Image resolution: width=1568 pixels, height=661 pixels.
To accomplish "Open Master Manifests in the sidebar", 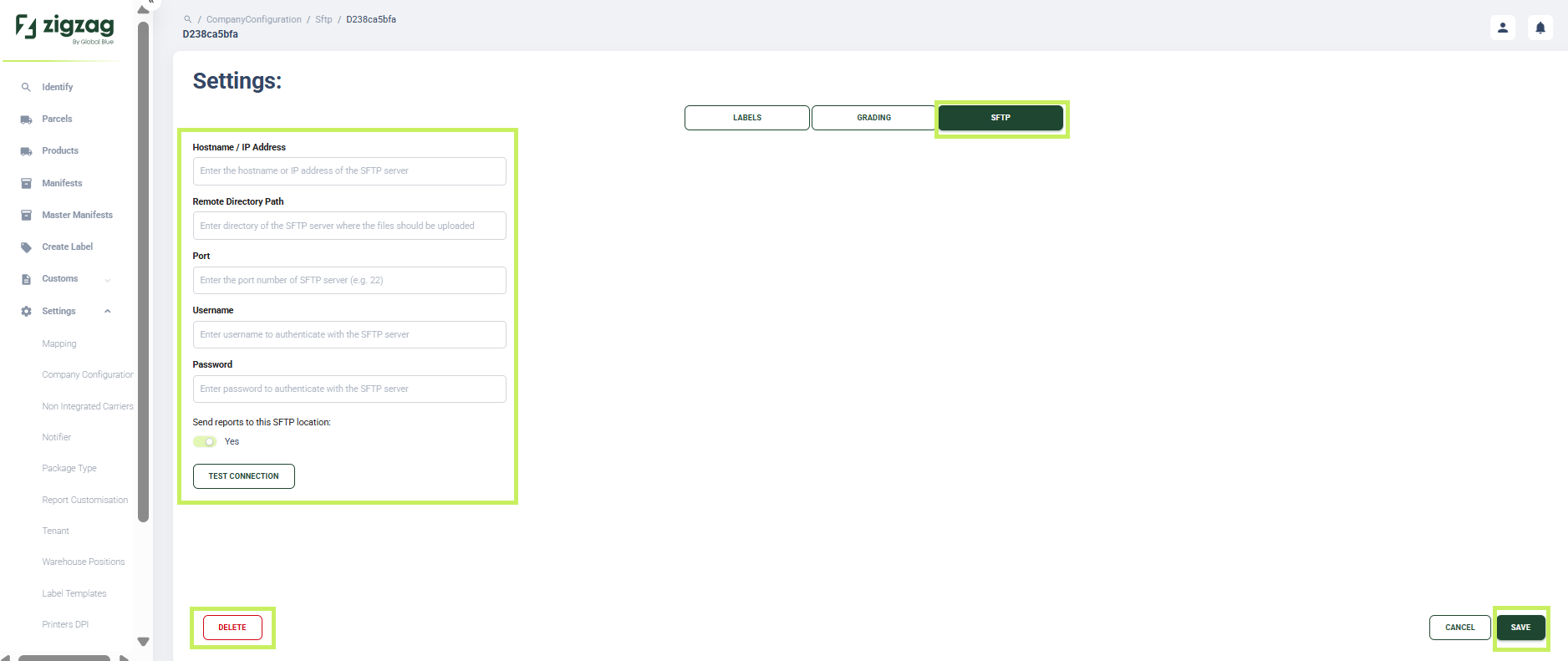I will (77, 215).
